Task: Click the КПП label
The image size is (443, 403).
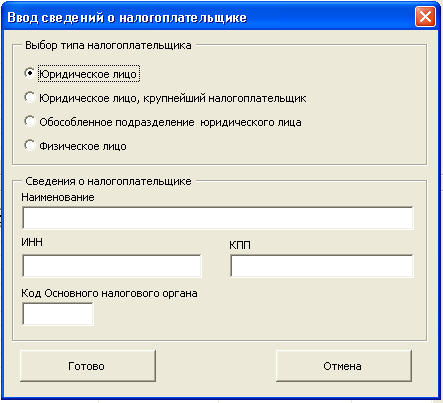Action: (x=240, y=245)
